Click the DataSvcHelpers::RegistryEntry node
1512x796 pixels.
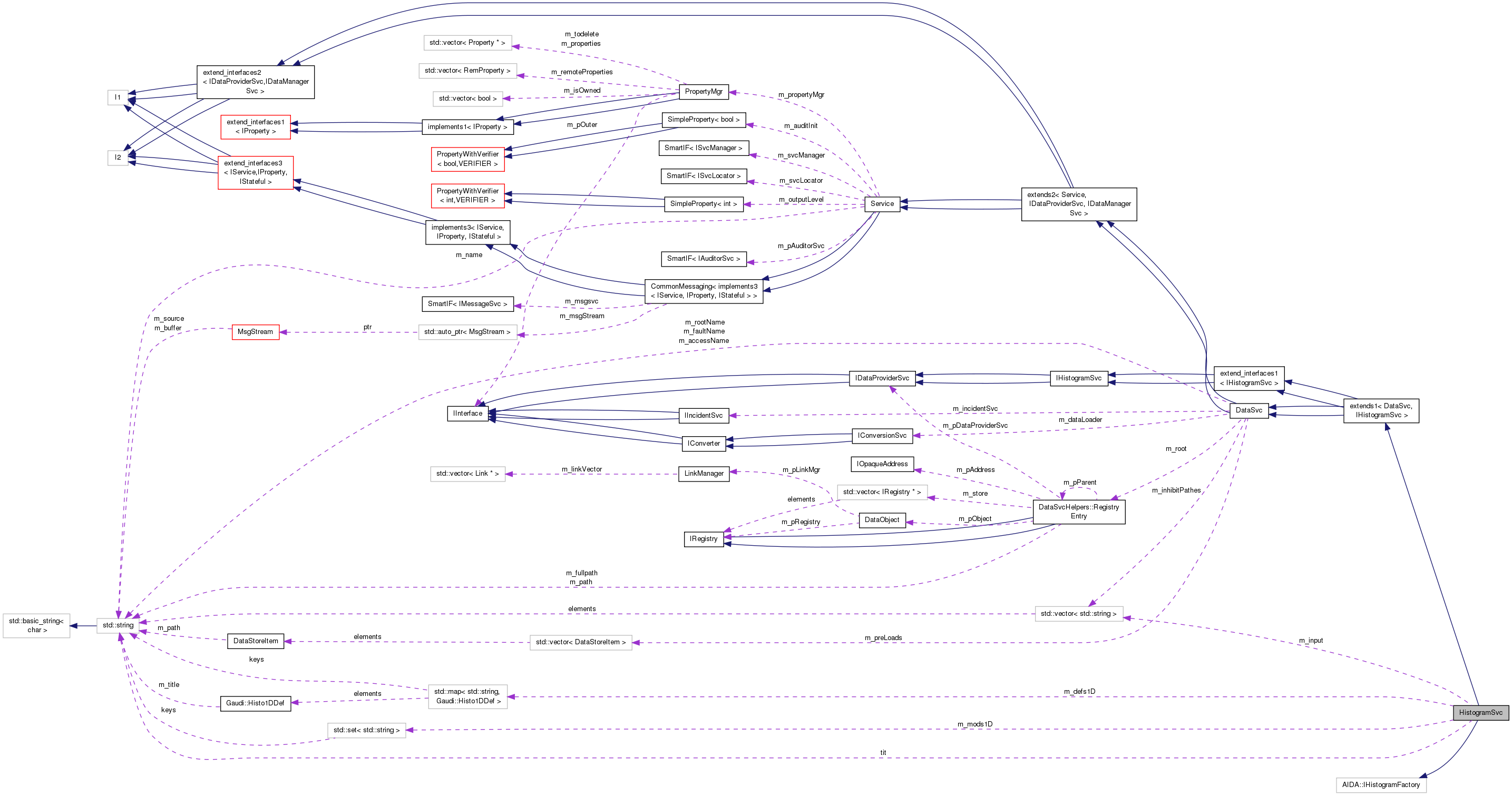1078,512
